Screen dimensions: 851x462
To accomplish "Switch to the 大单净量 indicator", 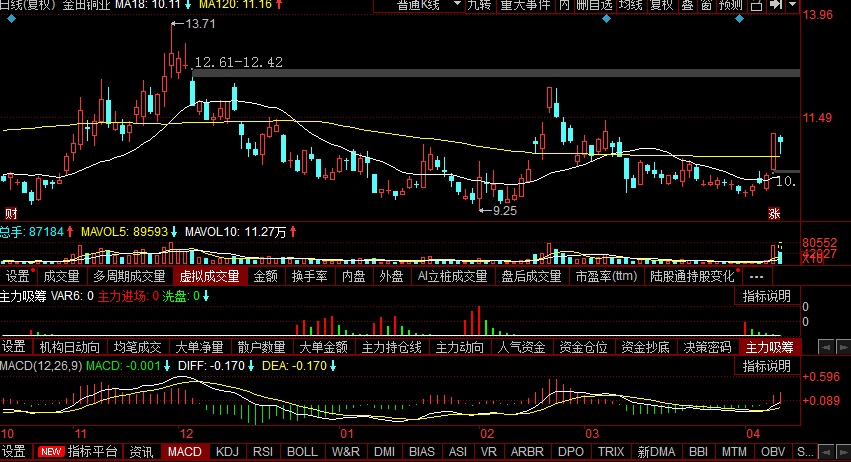I will click(199, 347).
